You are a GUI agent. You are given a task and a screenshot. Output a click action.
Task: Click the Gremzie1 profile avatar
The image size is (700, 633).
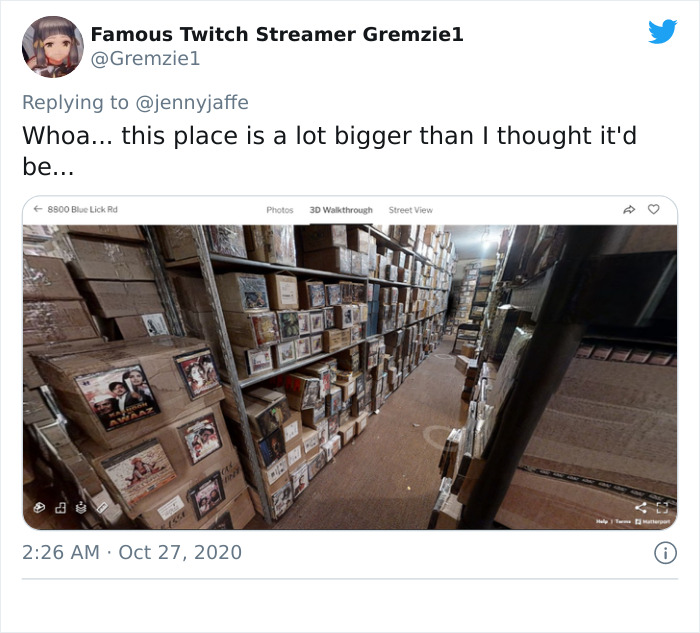(53, 47)
